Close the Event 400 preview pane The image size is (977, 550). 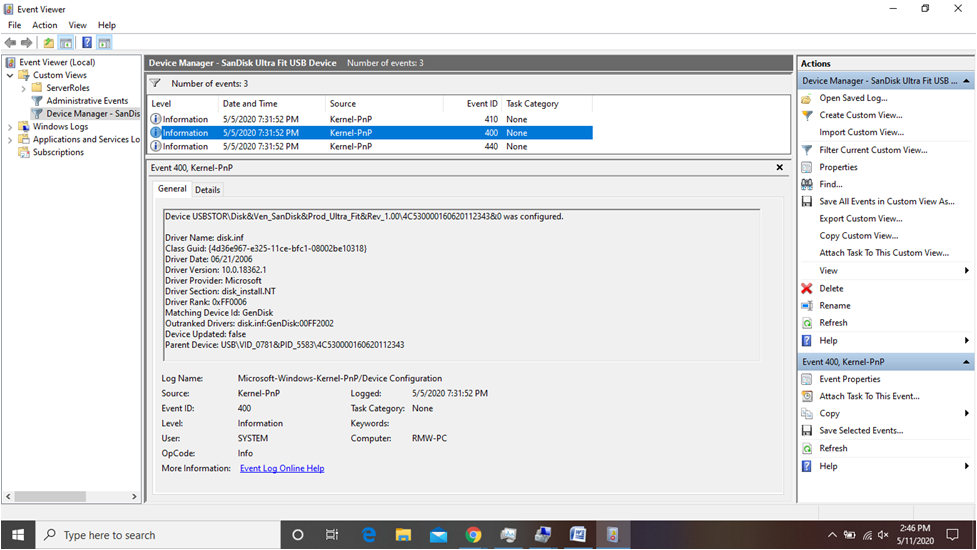[779, 168]
